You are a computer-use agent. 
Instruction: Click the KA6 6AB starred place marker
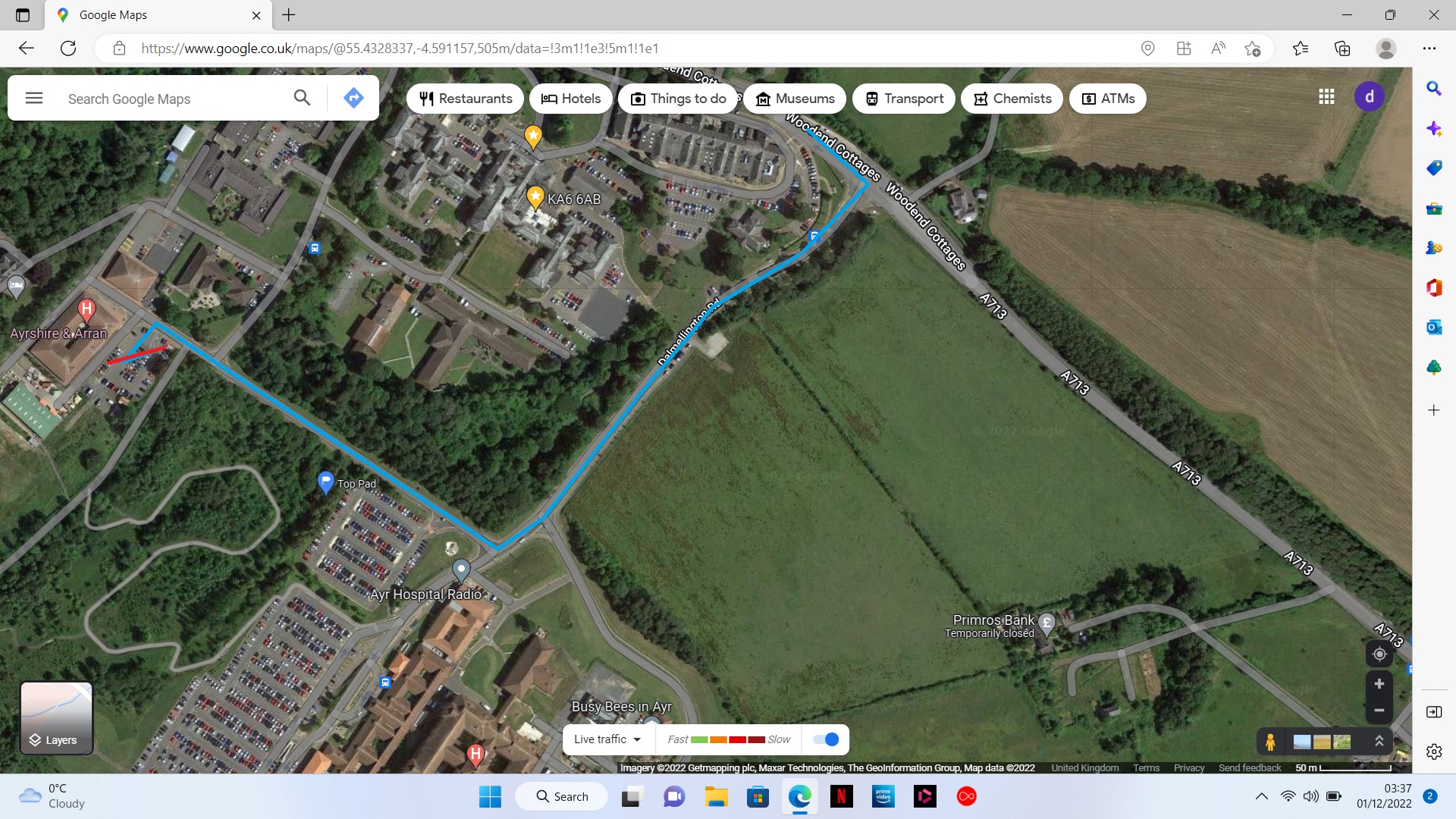[x=535, y=197]
